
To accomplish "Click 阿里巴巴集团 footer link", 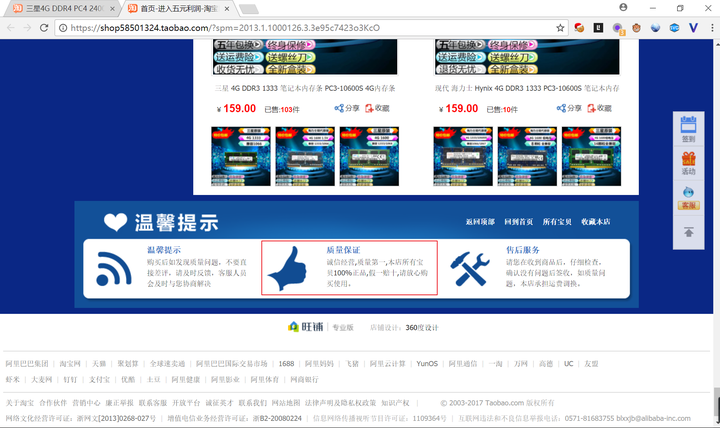I will [27, 364].
